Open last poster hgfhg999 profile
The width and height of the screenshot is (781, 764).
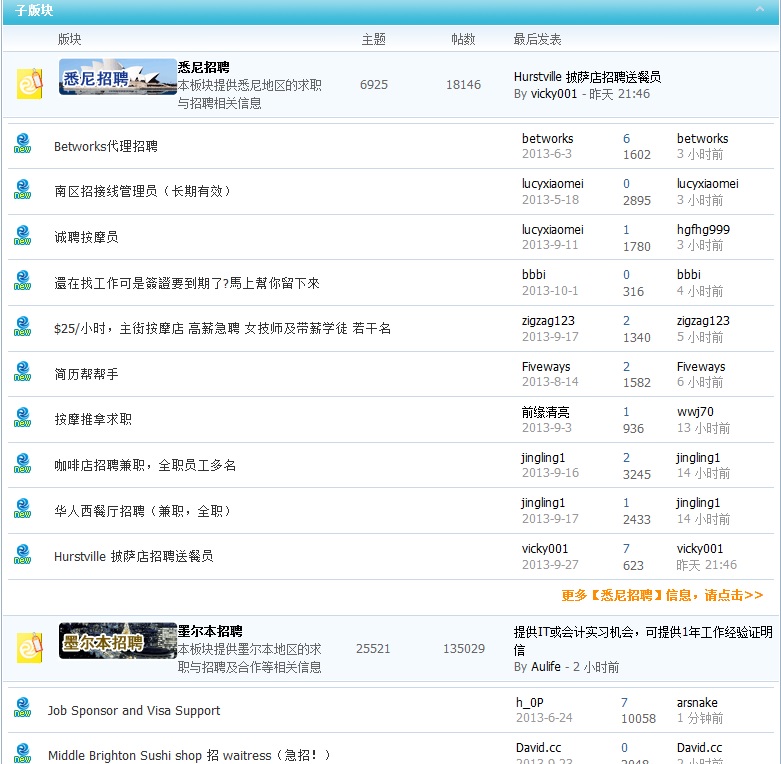point(703,229)
